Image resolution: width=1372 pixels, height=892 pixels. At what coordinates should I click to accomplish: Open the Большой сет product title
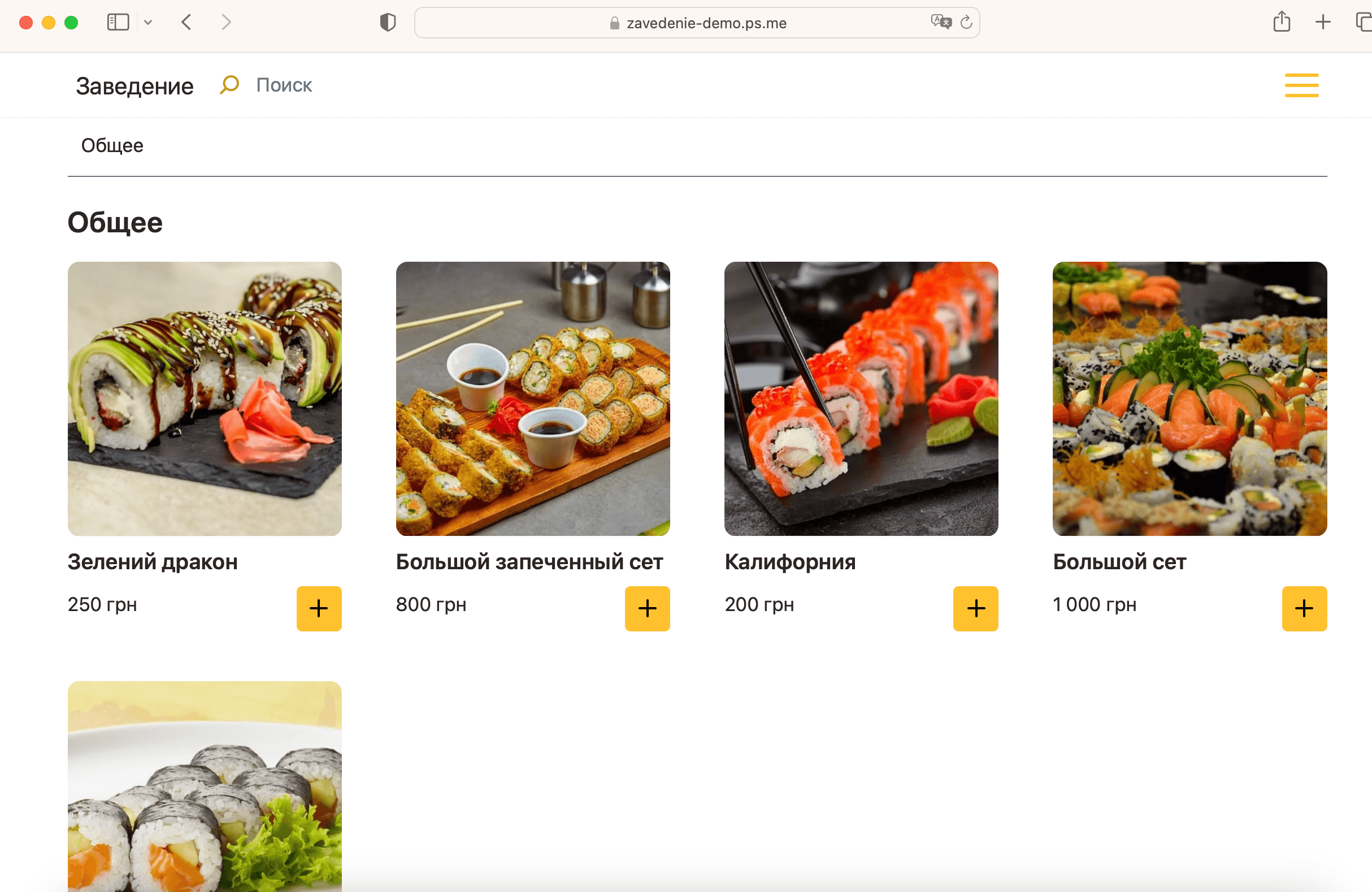1119,561
